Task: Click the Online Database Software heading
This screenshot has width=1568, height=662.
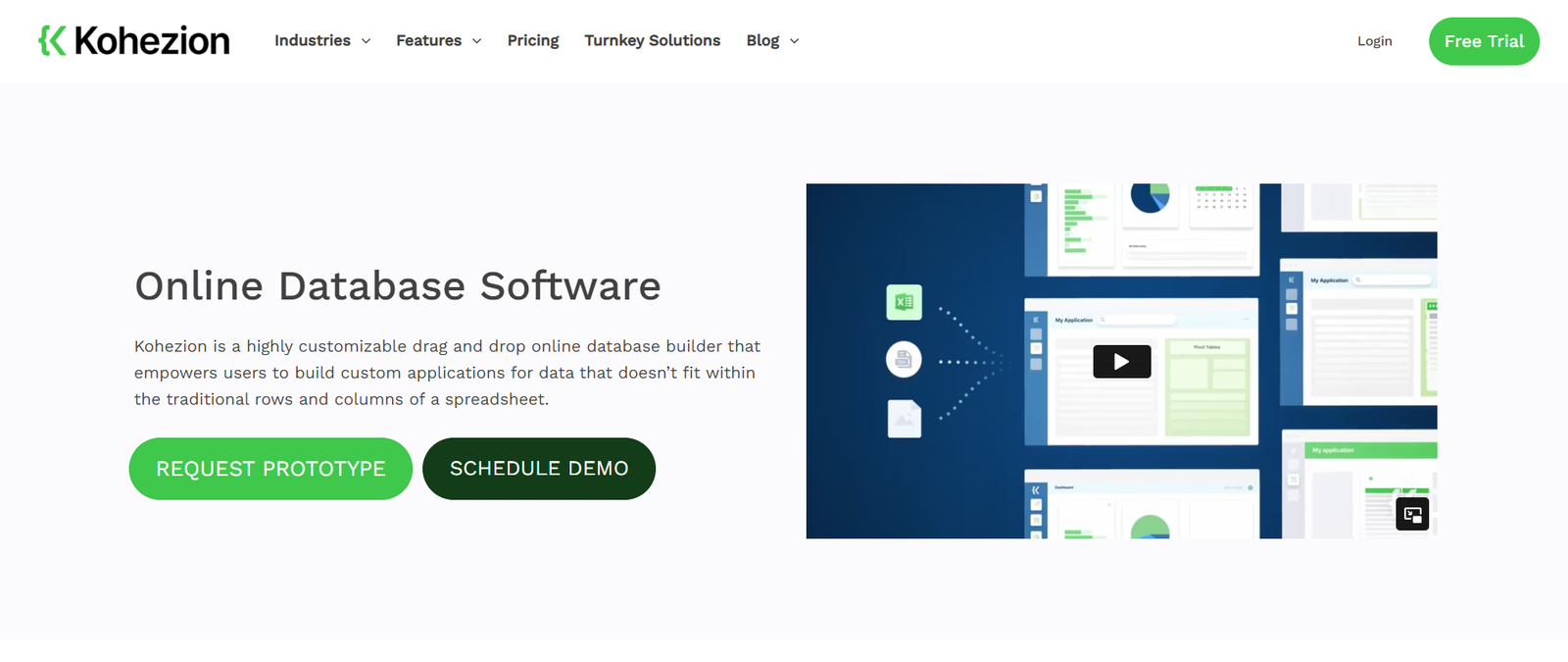Action: tap(398, 286)
